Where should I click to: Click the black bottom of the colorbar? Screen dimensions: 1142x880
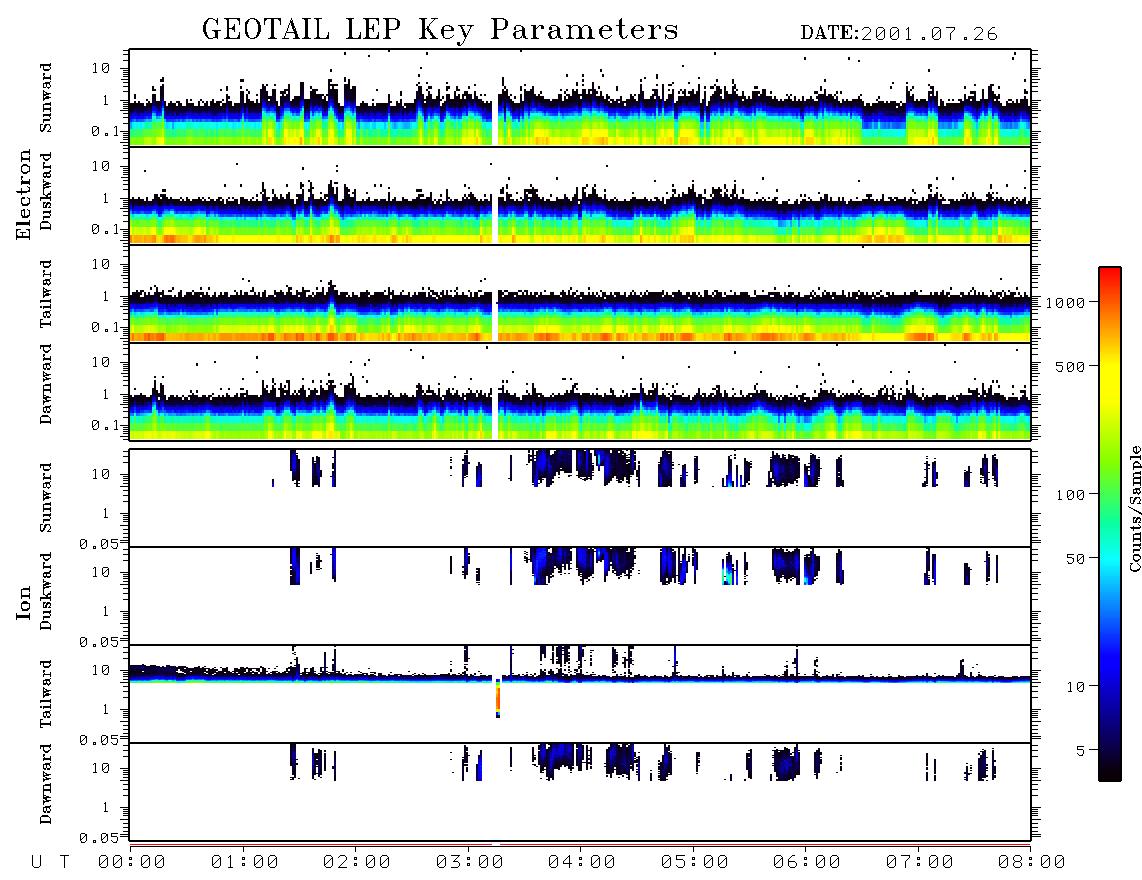point(1110,772)
